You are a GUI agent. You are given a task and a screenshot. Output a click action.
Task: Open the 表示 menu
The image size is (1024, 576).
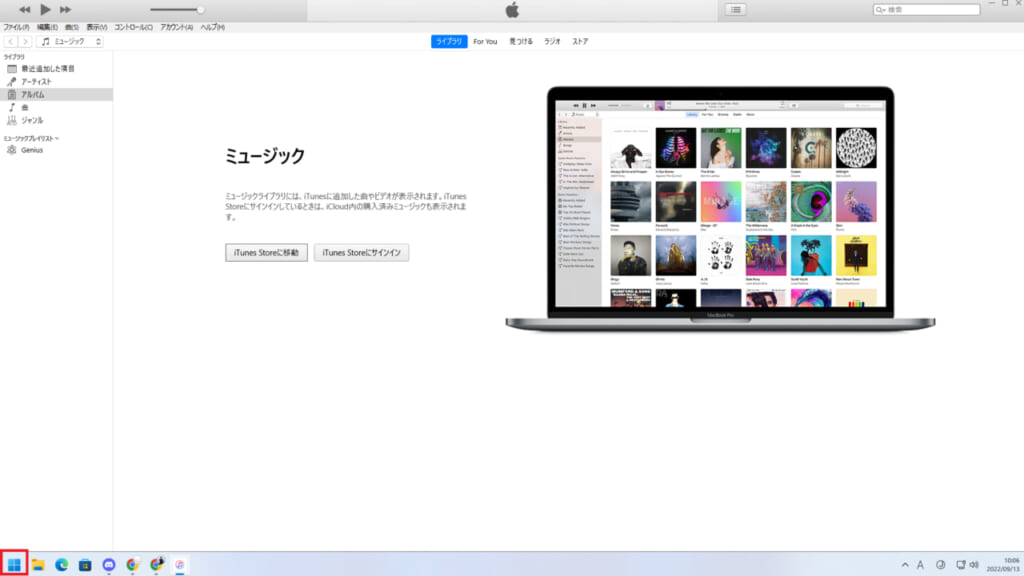tap(97, 27)
